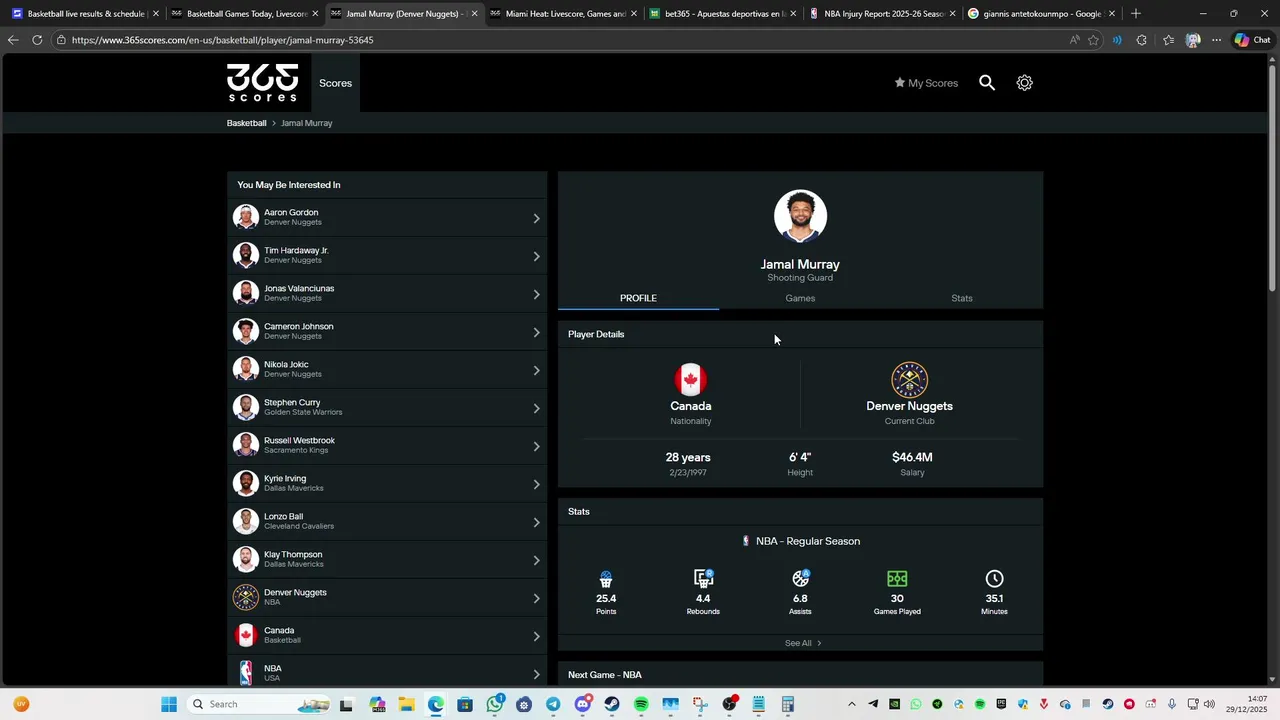Open Klay Thompson player entry

click(387, 560)
